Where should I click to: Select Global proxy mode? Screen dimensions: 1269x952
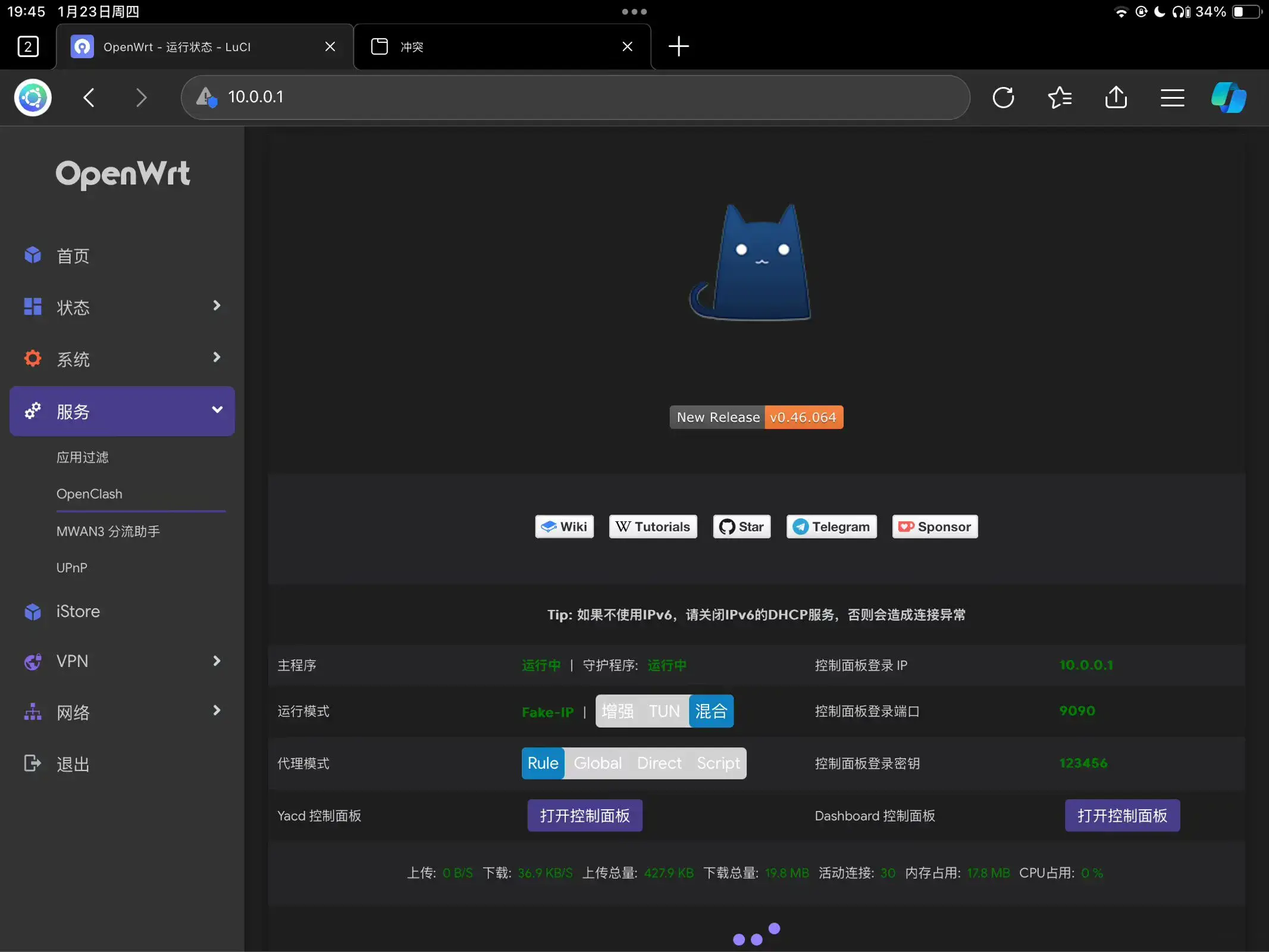coord(597,763)
